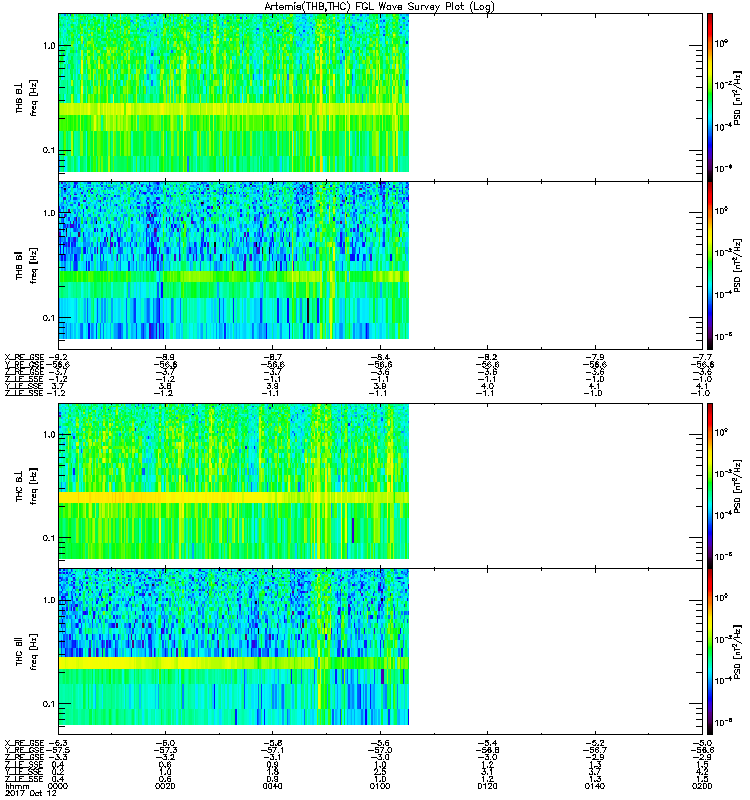Screen dimensions: 750x800
Task: Click the "2017 Oct 12" date label
Action: point(31,794)
